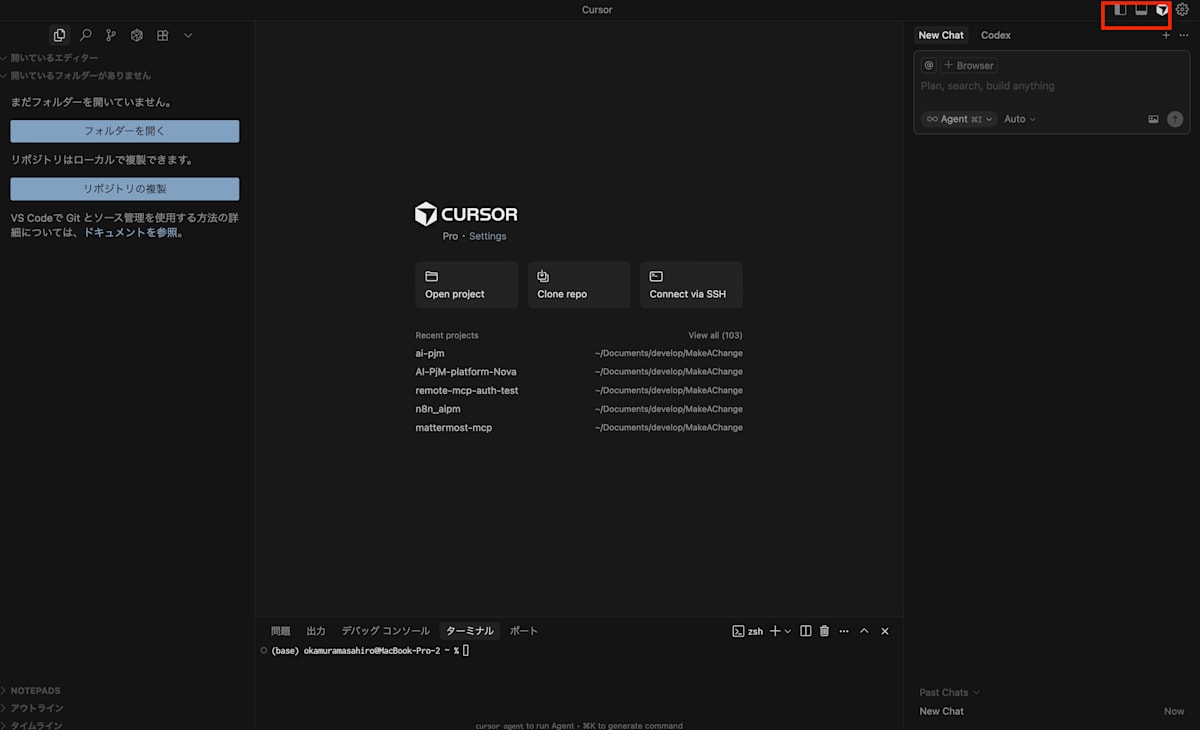Switch to the 出力 panel tab
This screenshot has height=730, width=1200.
click(x=316, y=631)
